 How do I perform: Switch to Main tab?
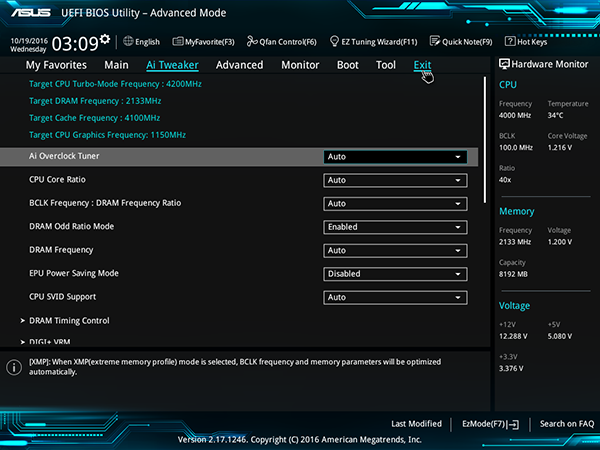pos(116,65)
